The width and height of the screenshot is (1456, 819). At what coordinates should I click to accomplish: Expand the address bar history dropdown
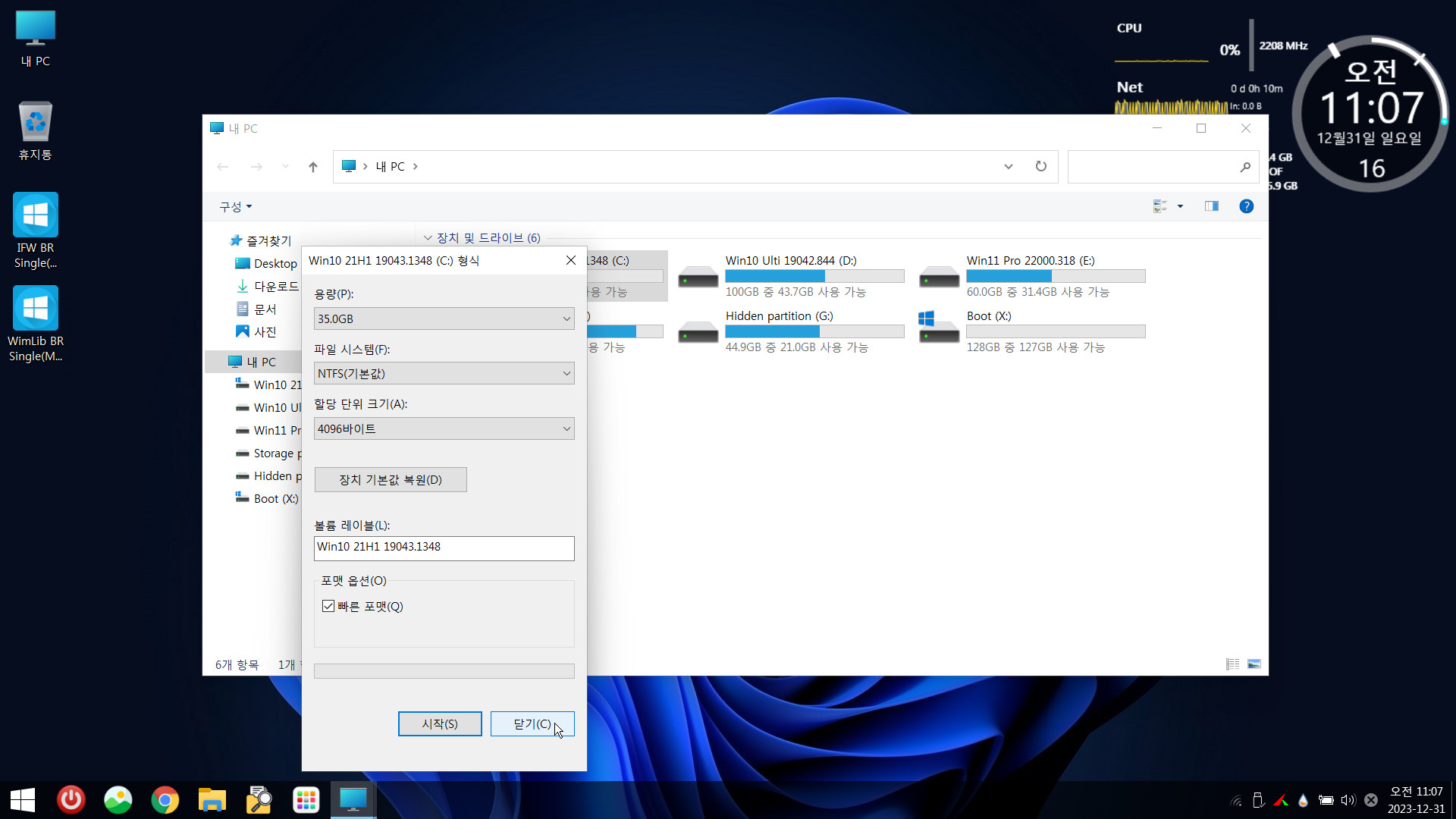[x=1009, y=167]
